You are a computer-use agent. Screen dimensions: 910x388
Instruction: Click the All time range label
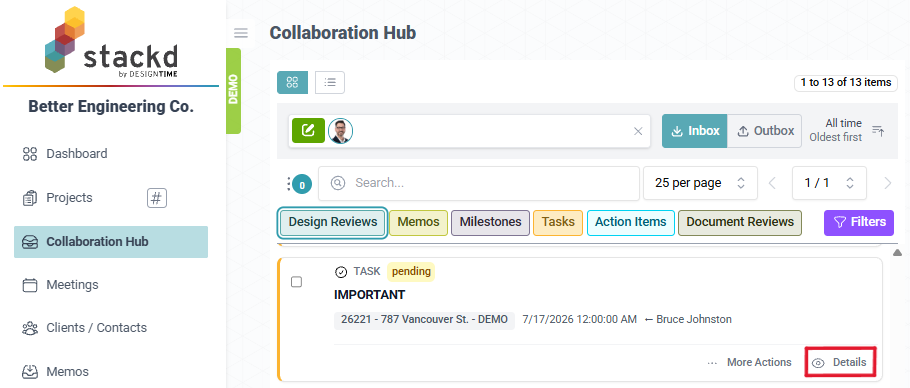coord(843,123)
